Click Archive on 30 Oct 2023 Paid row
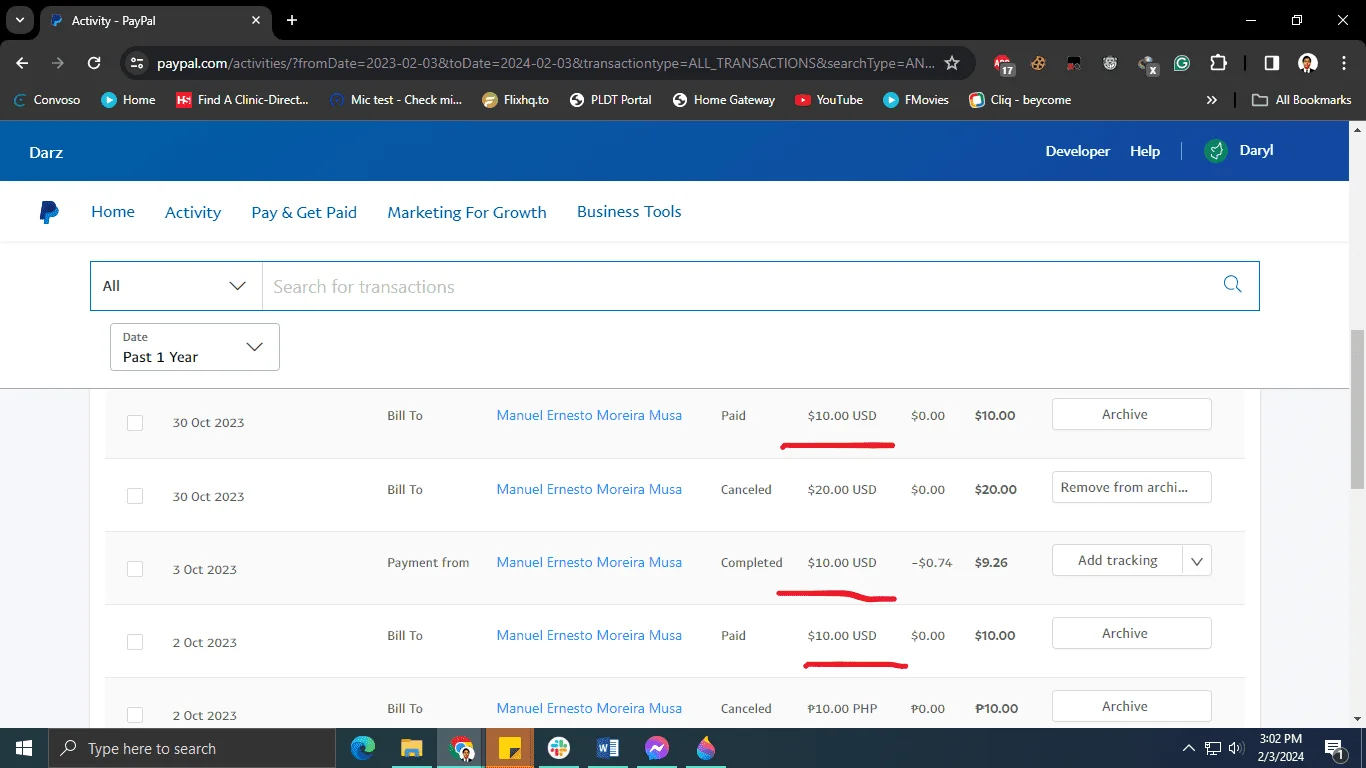 (1132, 414)
